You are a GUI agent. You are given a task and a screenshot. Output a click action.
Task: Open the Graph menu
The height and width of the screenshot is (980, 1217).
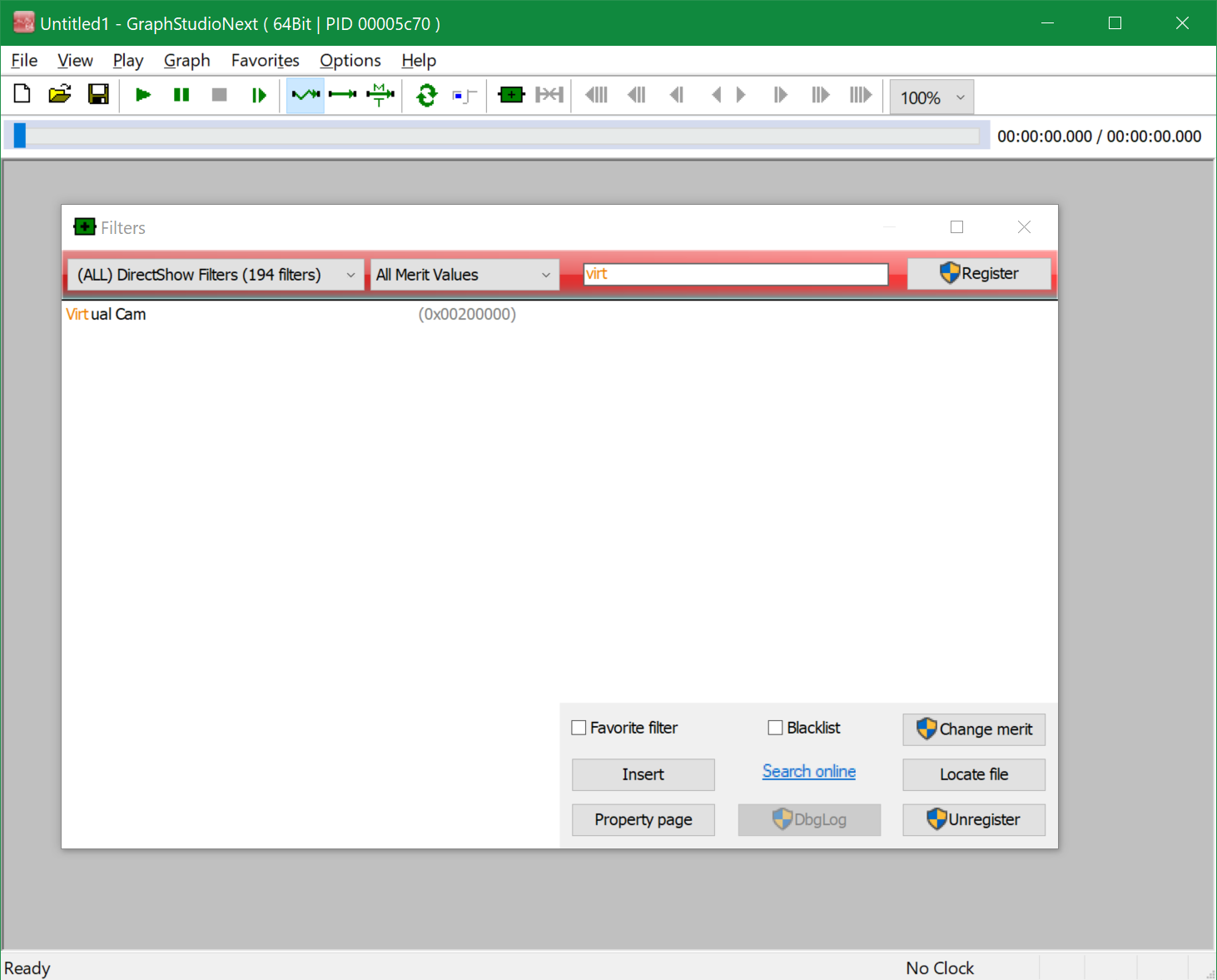[186, 61]
